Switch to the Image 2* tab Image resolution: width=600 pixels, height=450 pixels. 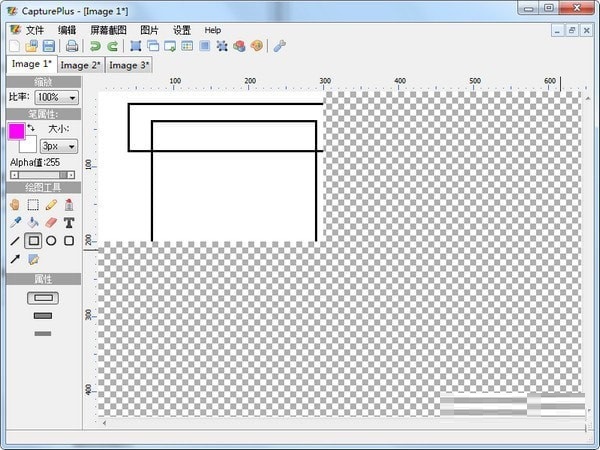tap(80, 65)
